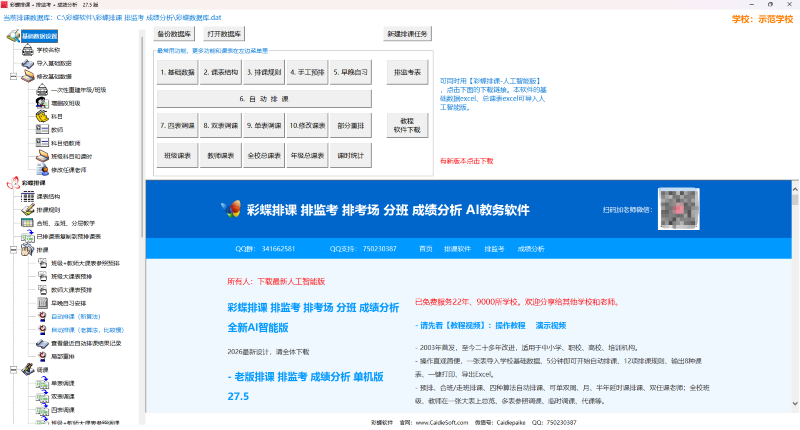Viewport: 800px width, 430px height.
Task: Click 5. 早晚自习 button
Action: (x=351, y=72)
